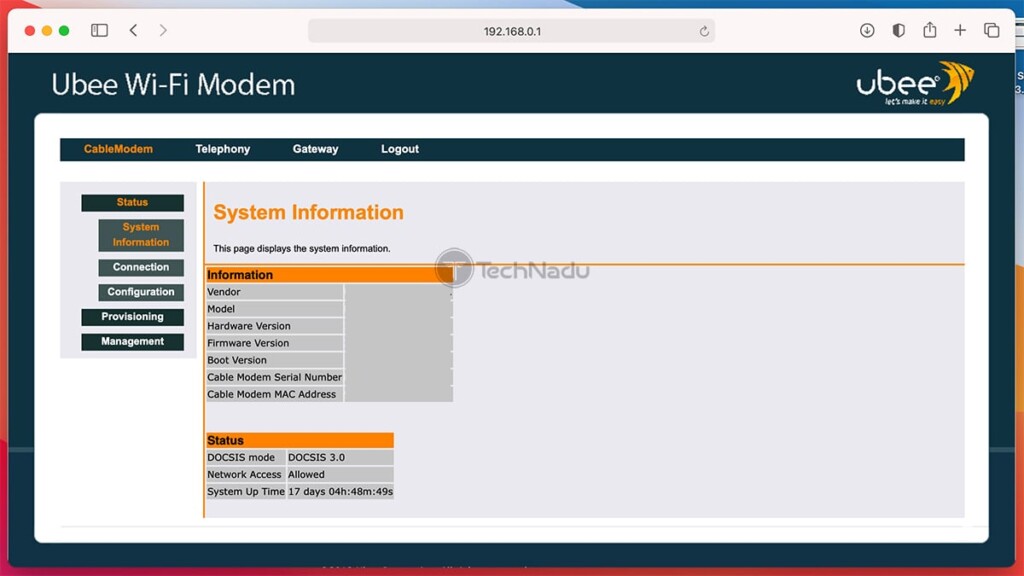Click the DOCSIS 3.0 value
The height and width of the screenshot is (576, 1024).
316,457
